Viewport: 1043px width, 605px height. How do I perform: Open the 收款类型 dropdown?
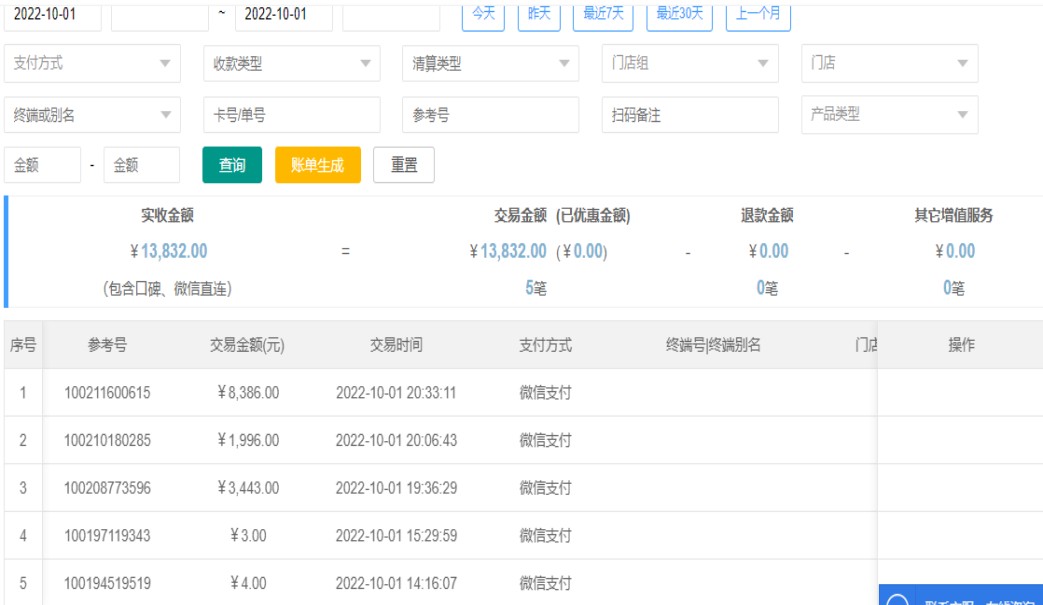(291, 63)
